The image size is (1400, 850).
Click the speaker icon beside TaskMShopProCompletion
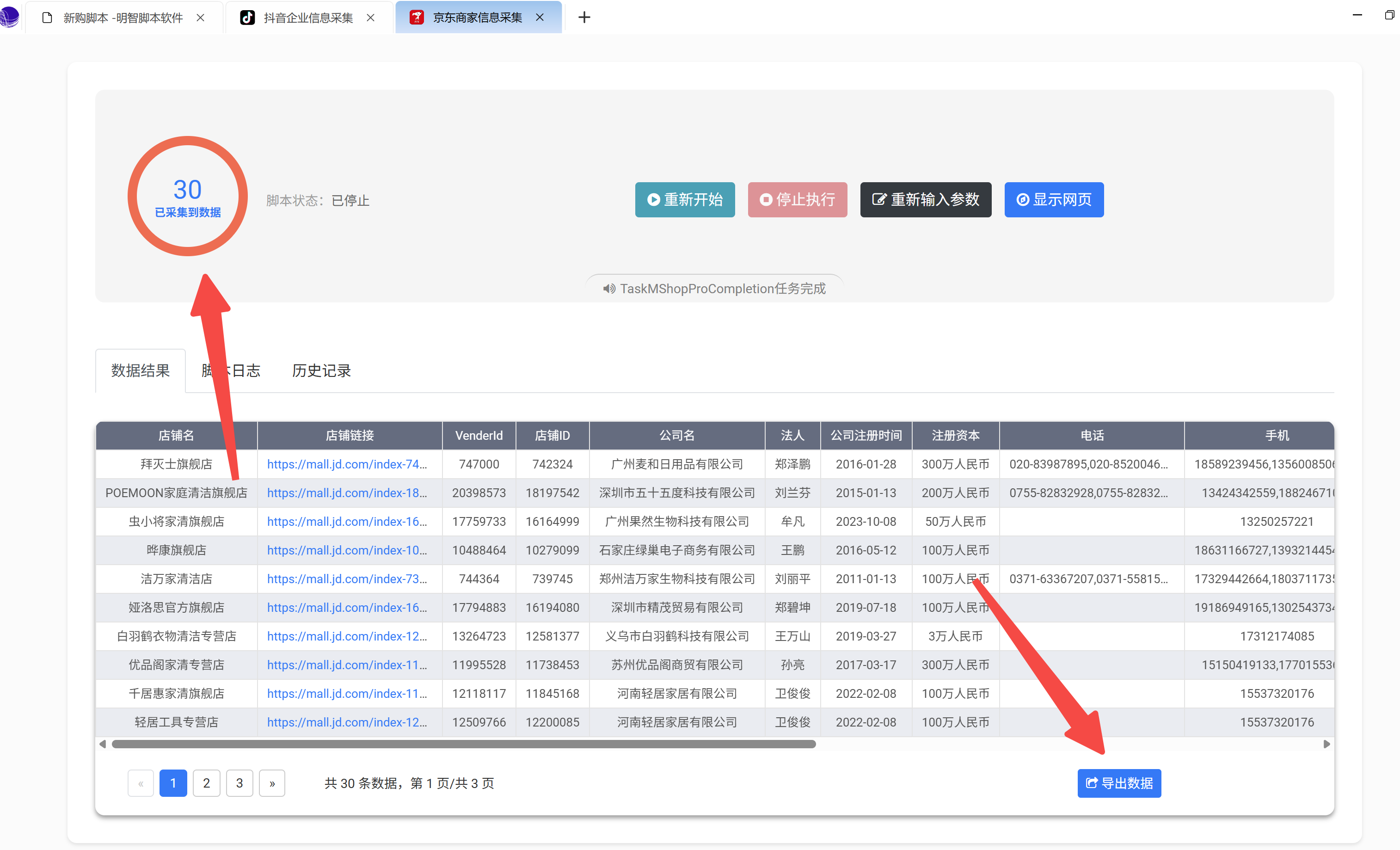609,289
